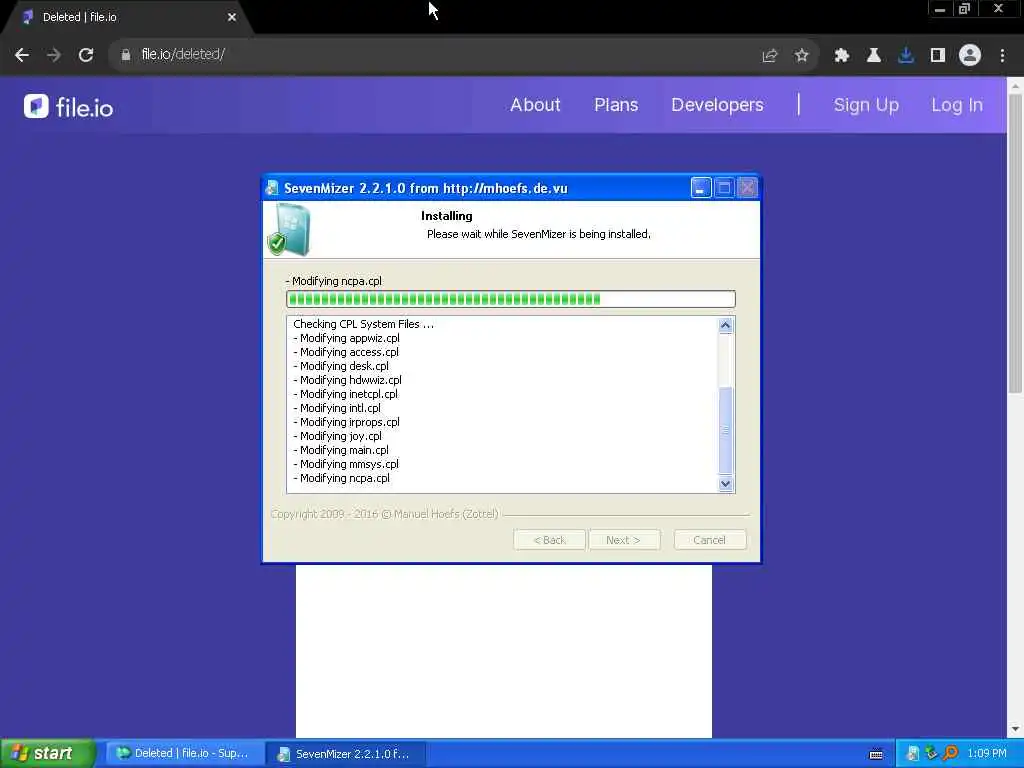Select the 'Modifying main.cpl' log line
The image size is (1024, 768).
pos(341,451)
